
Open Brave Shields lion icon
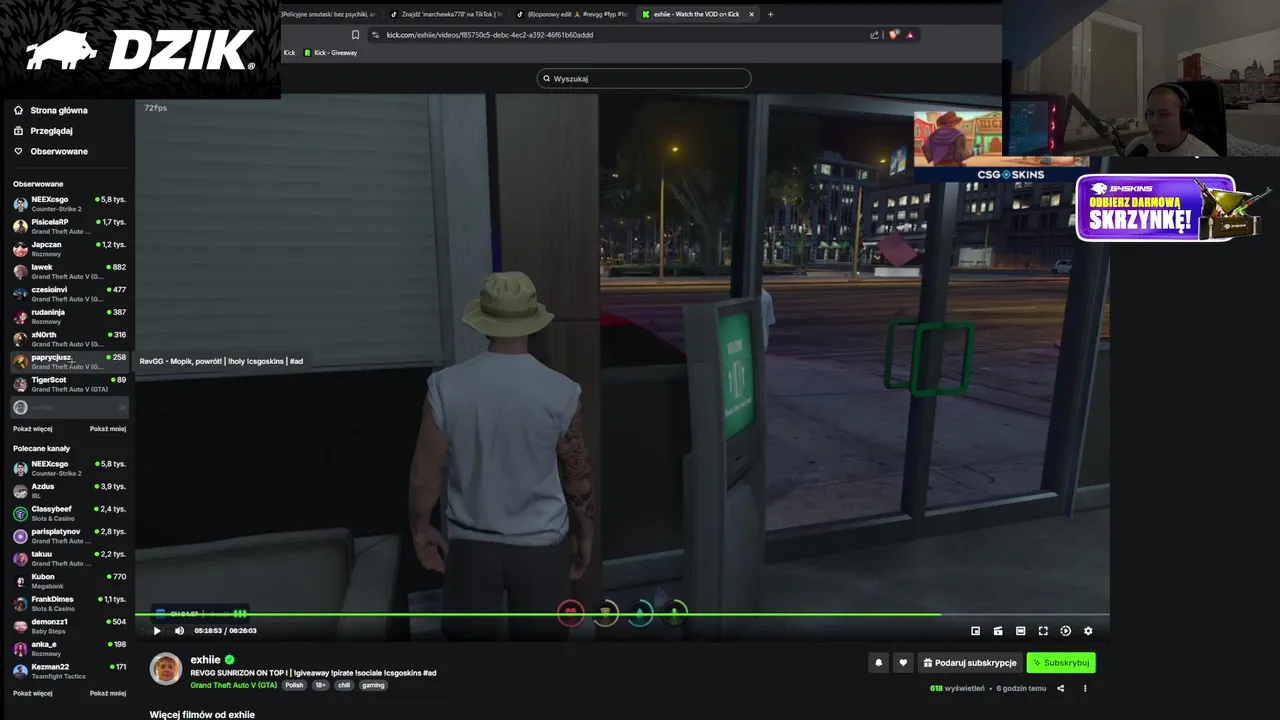click(893, 35)
